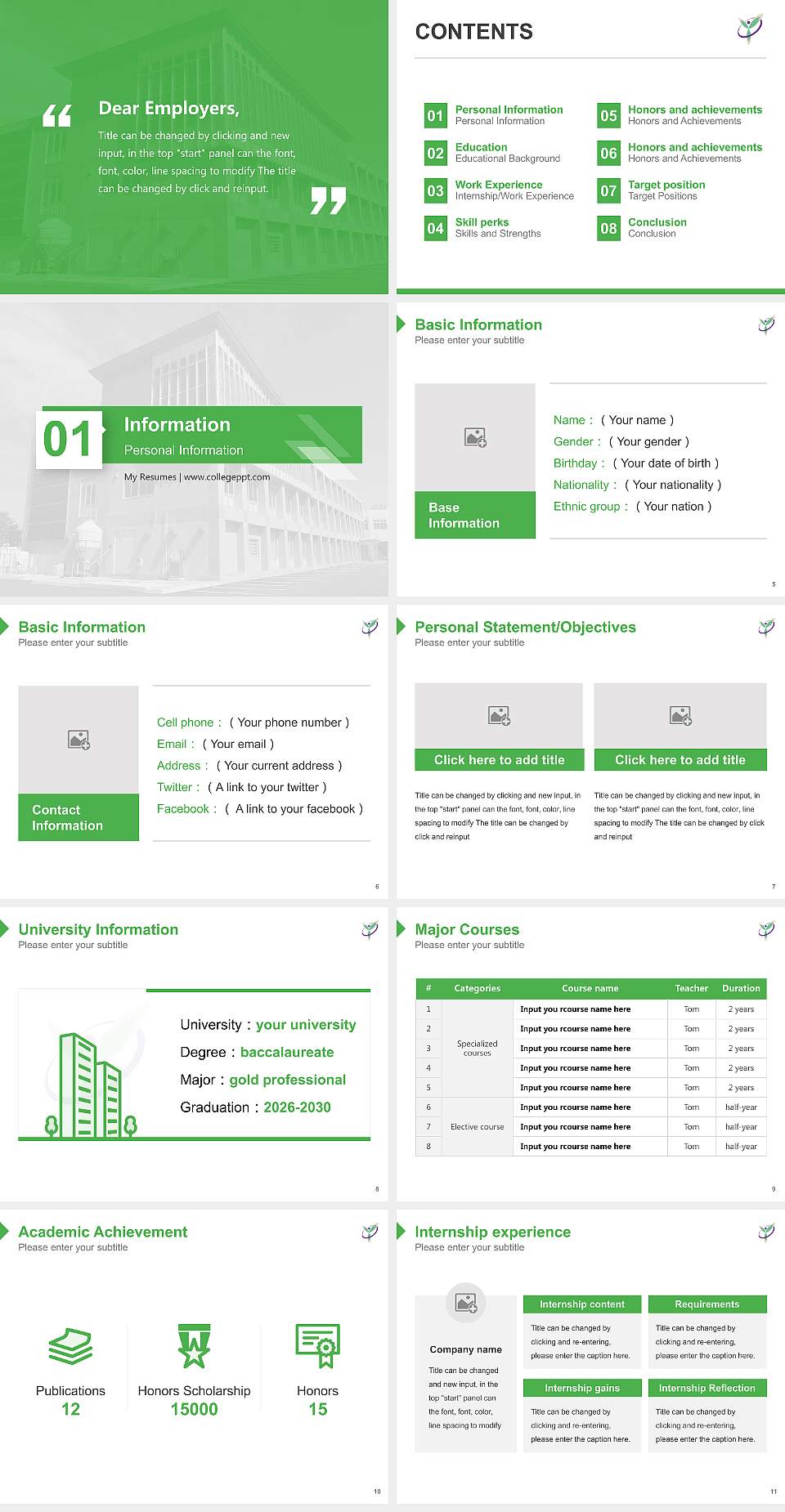The height and width of the screenshot is (1512, 785).
Task: Click the green university building illustration
Action: [x=90, y=1085]
